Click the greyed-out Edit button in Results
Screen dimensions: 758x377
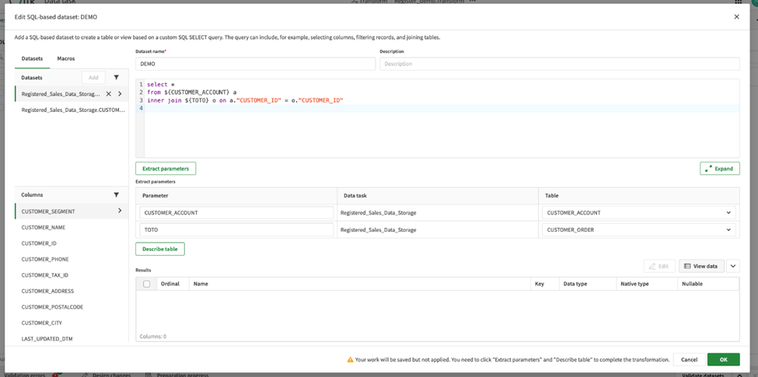[659, 266]
